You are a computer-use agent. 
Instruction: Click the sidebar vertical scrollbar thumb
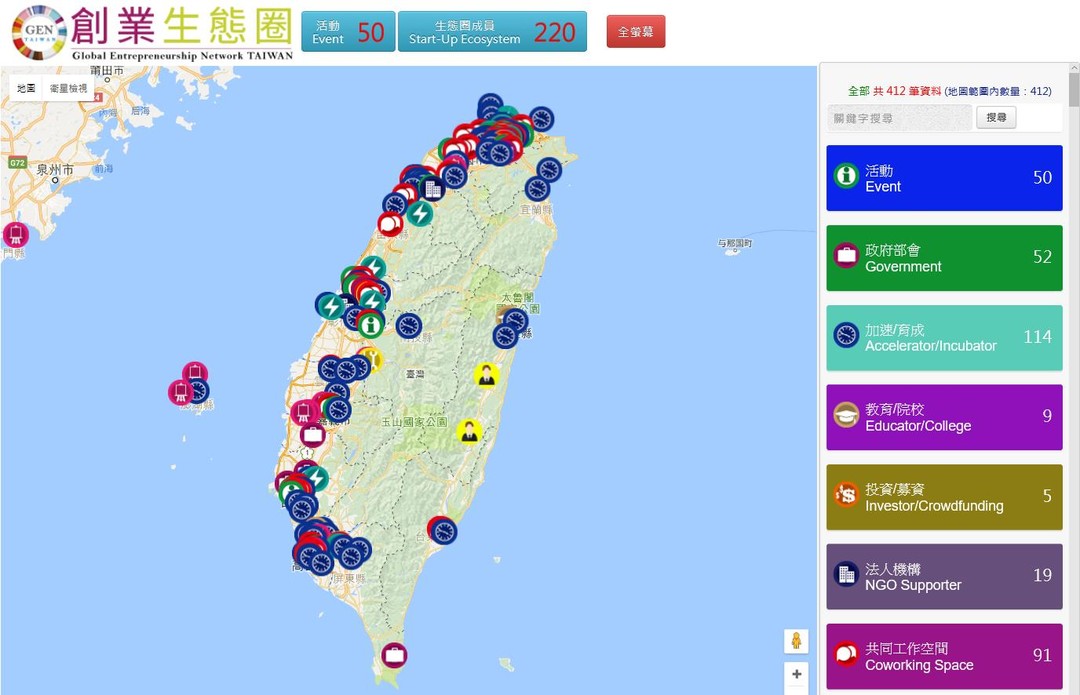pos(1074,90)
